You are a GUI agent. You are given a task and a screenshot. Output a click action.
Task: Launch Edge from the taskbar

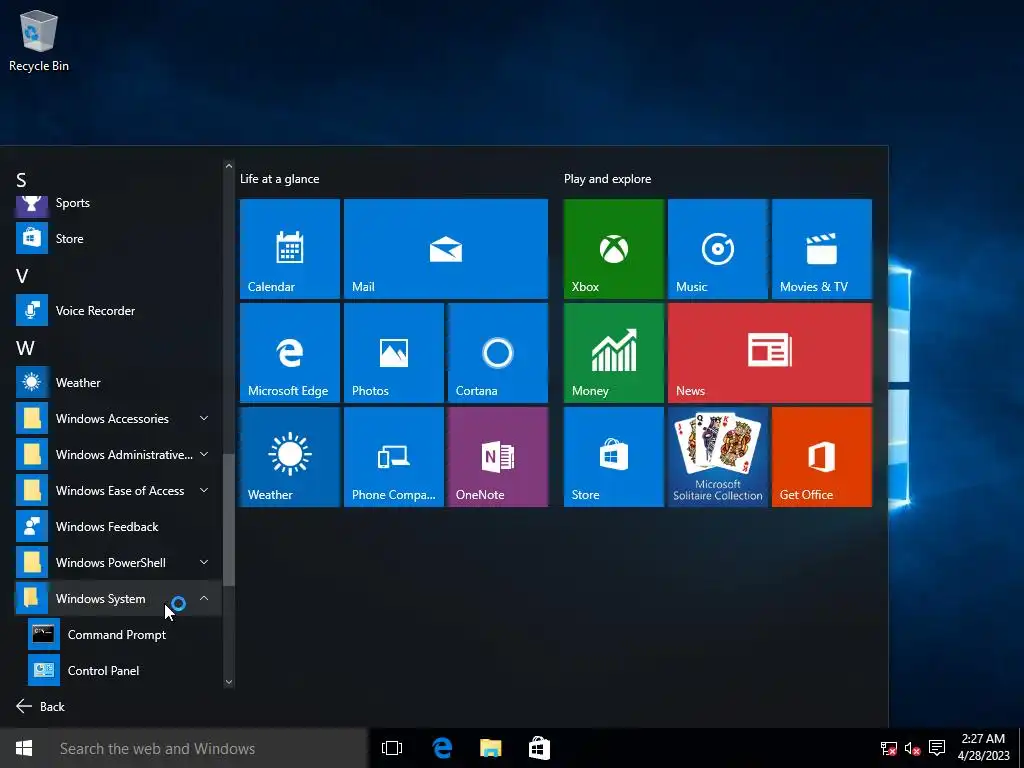click(442, 748)
